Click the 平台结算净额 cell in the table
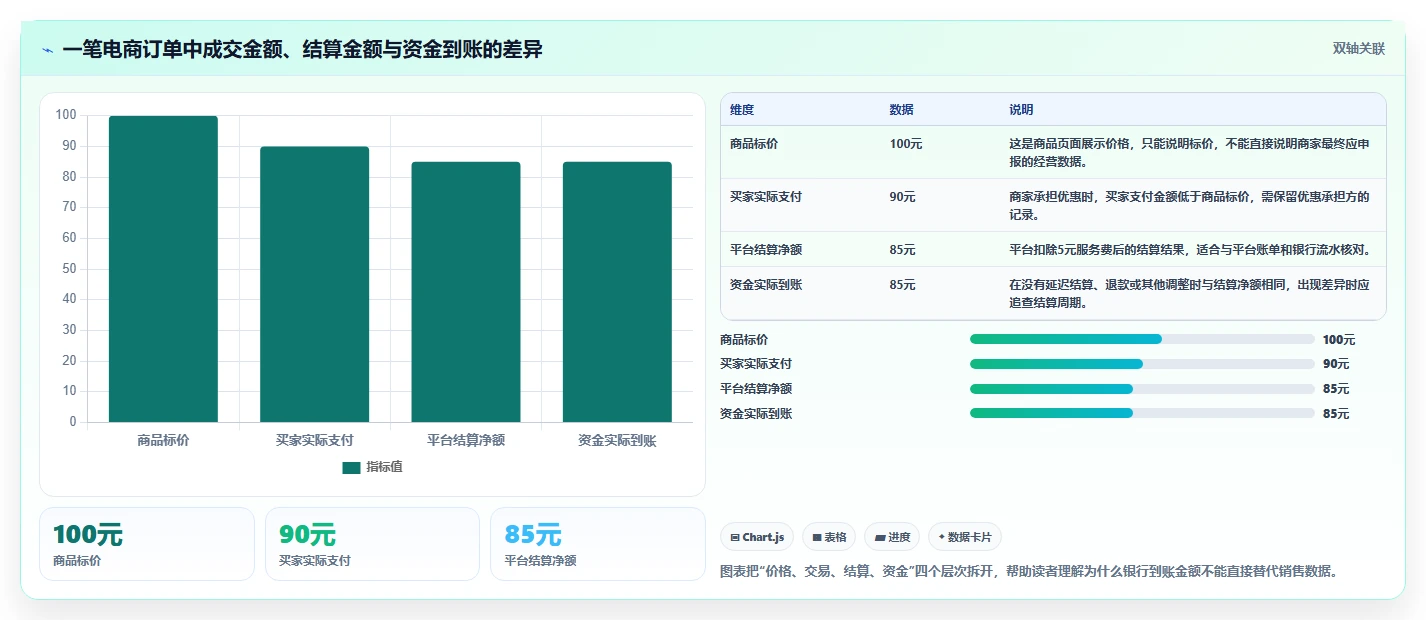This screenshot has height=620, width=1426. 766,249
